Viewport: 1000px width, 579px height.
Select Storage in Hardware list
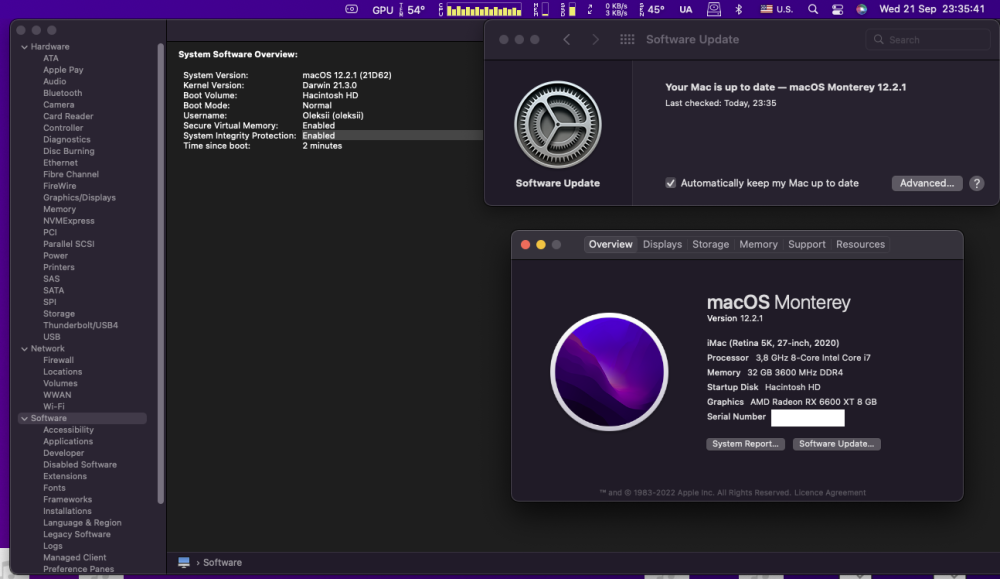59,314
